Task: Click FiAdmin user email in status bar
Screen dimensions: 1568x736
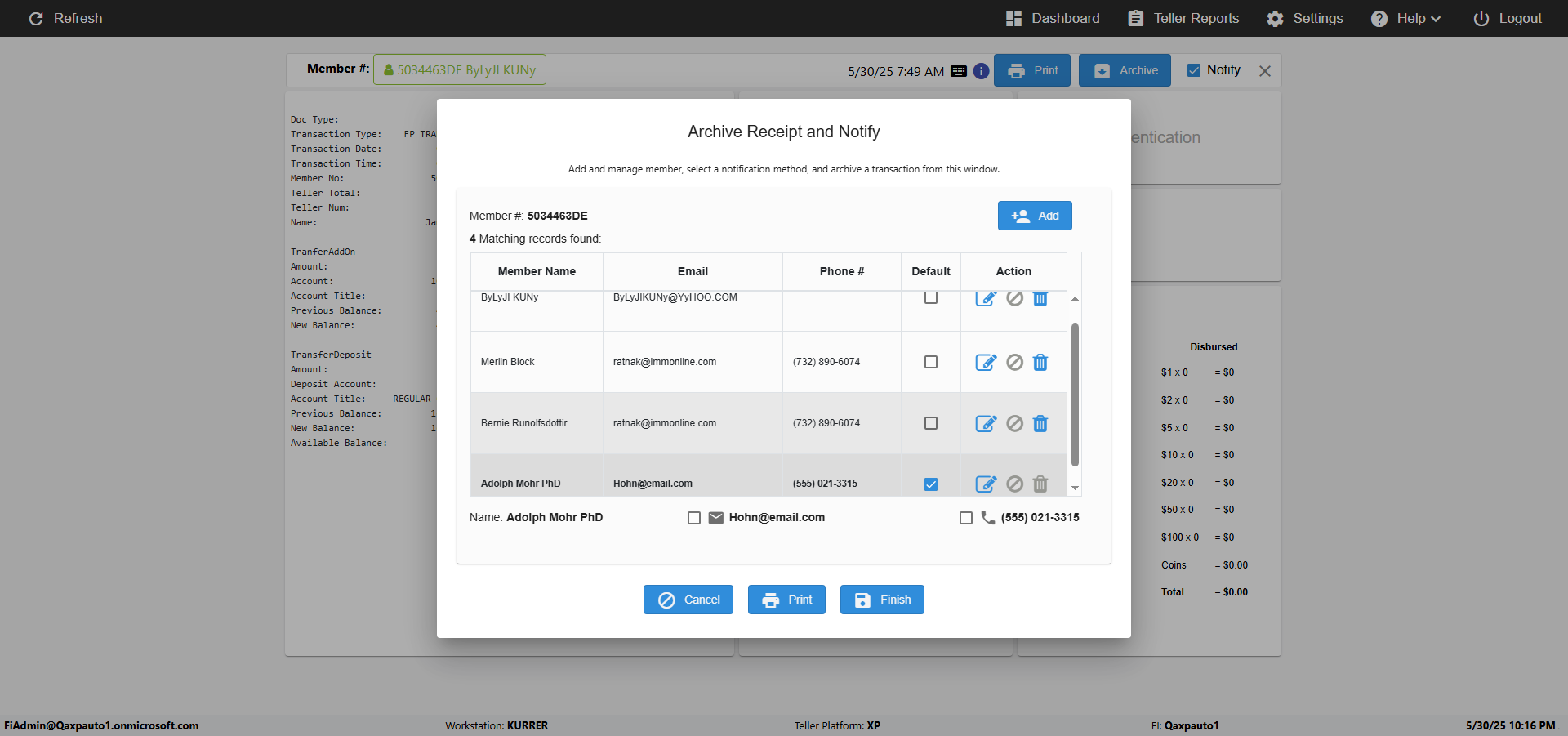Action: point(101,725)
